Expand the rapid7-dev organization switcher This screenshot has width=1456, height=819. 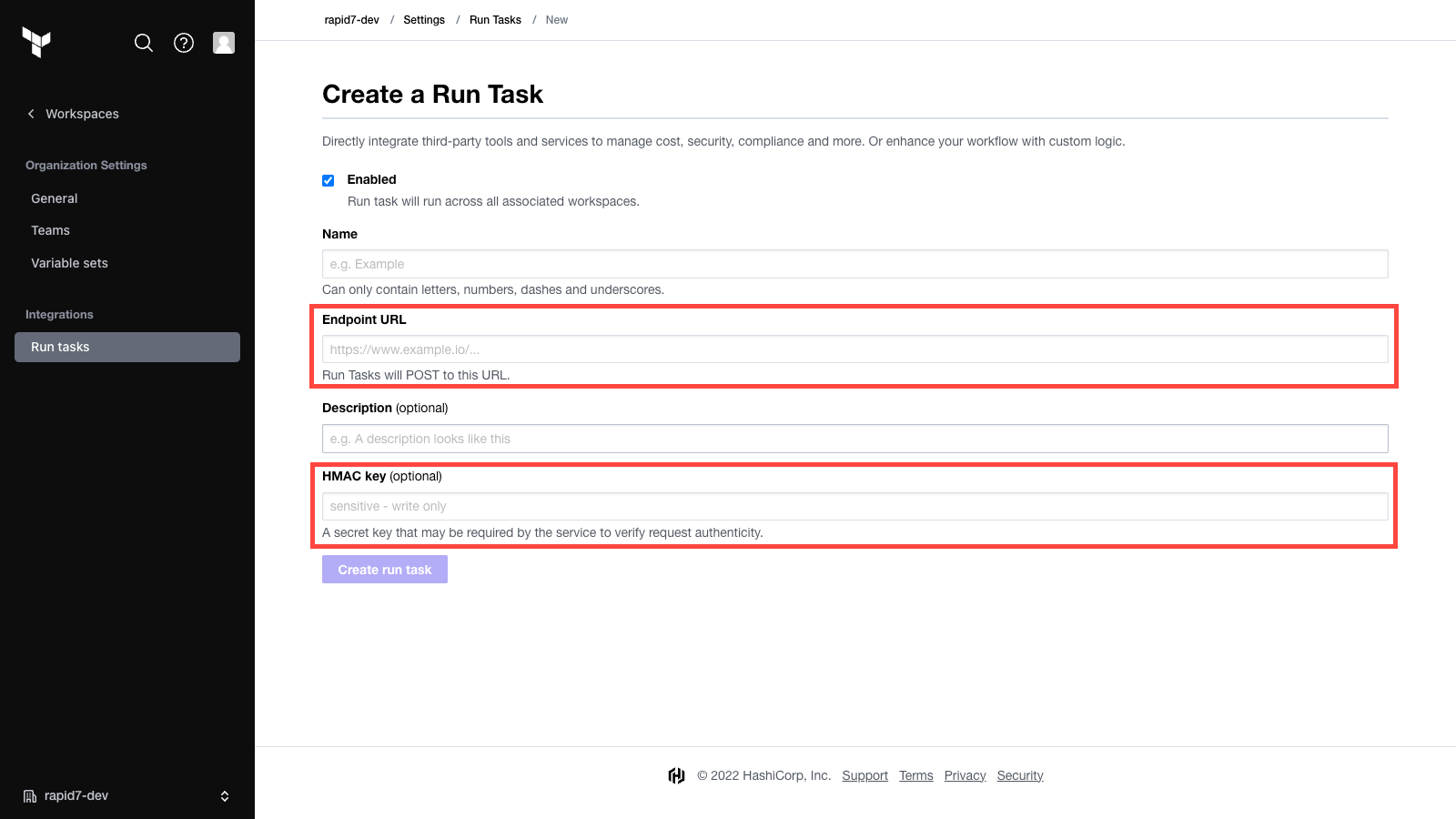[x=224, y=796]
